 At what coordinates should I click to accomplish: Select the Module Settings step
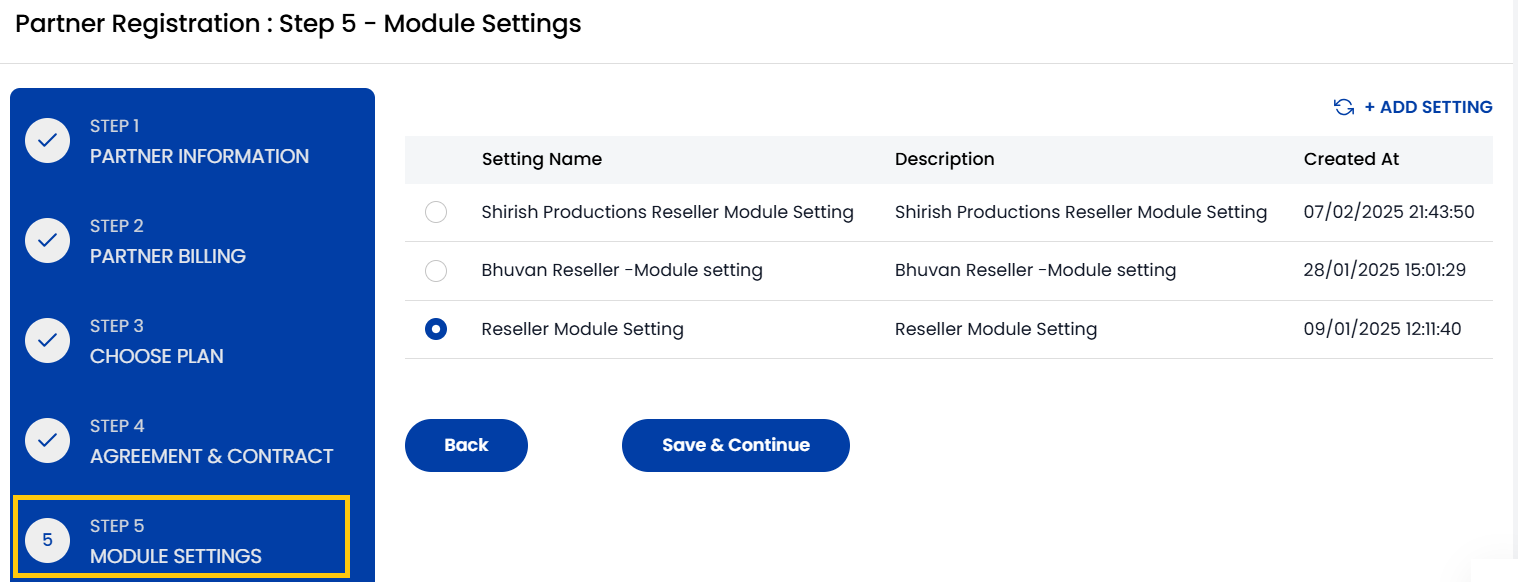click(176, 556)
